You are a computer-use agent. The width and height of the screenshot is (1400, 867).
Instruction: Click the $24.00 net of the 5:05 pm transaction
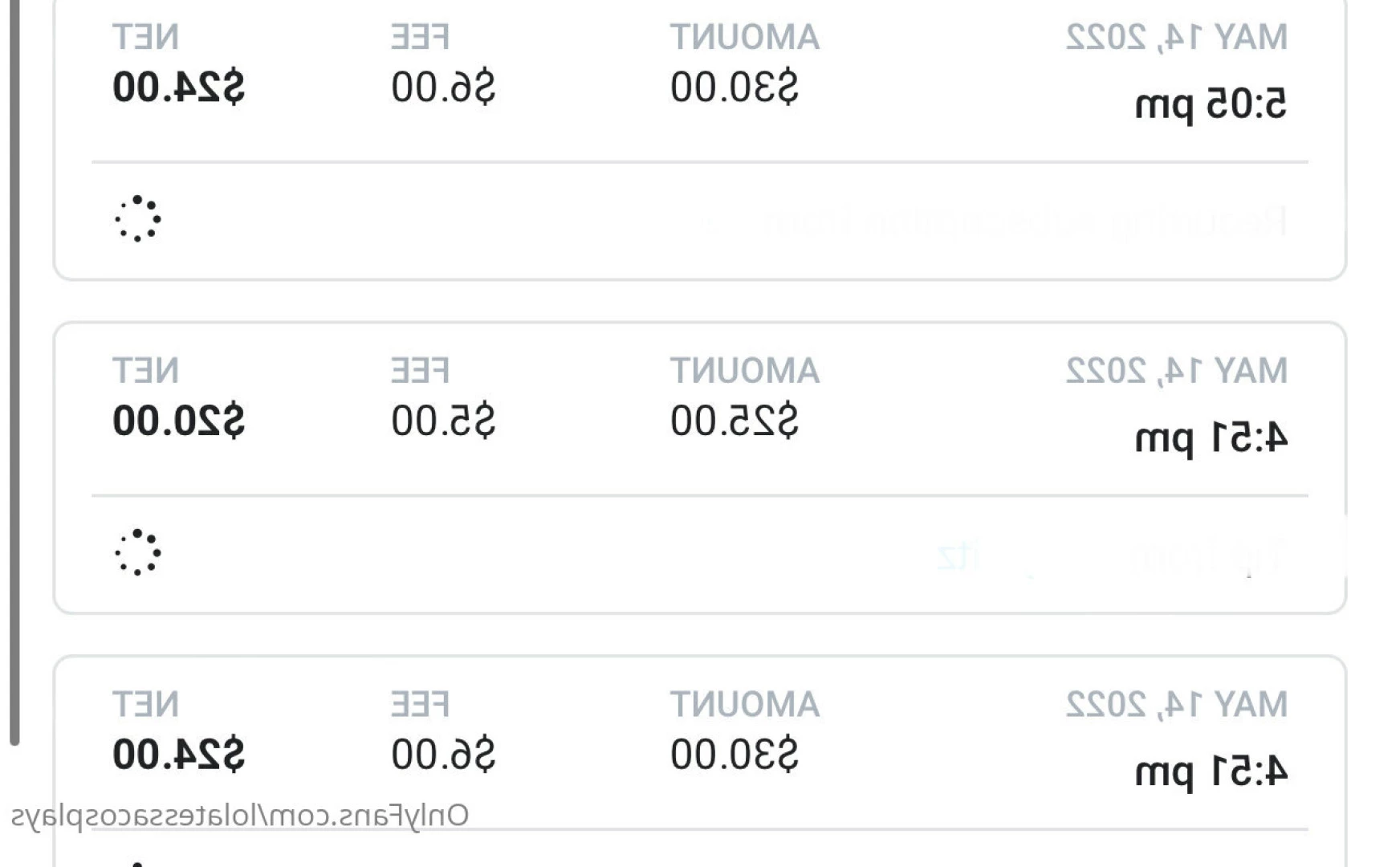point(178,87)
